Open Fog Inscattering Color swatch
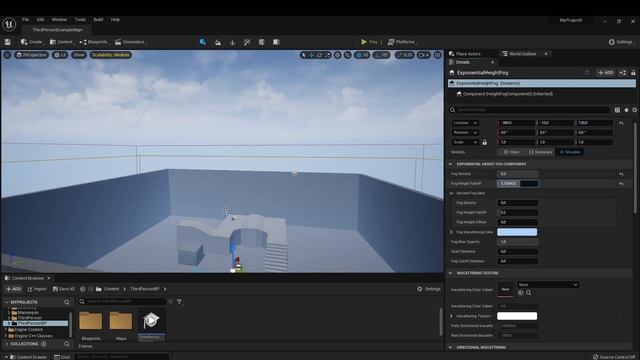The image size is (640, 360). (517, 232)
